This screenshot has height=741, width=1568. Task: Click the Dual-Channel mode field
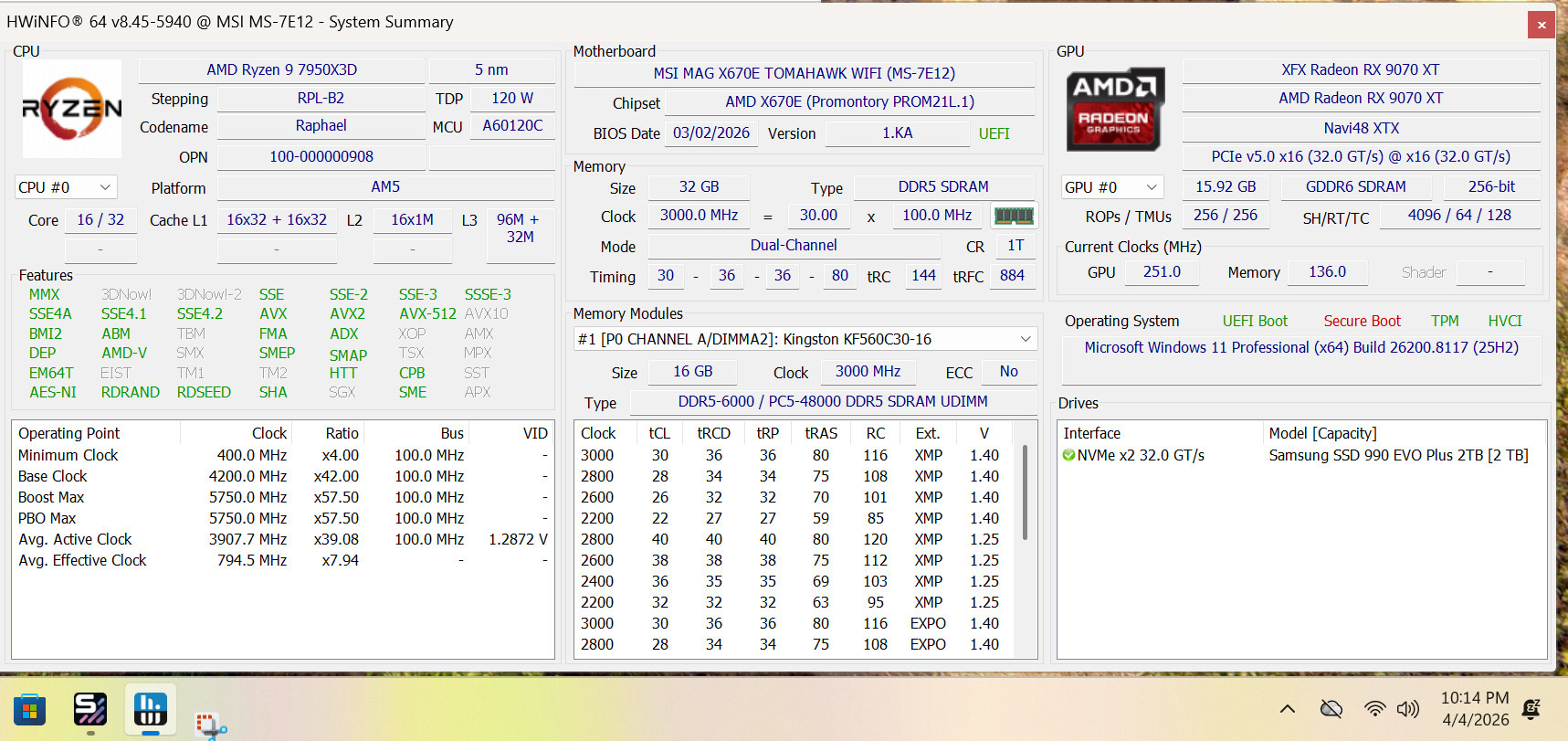(x=794, y=246)
